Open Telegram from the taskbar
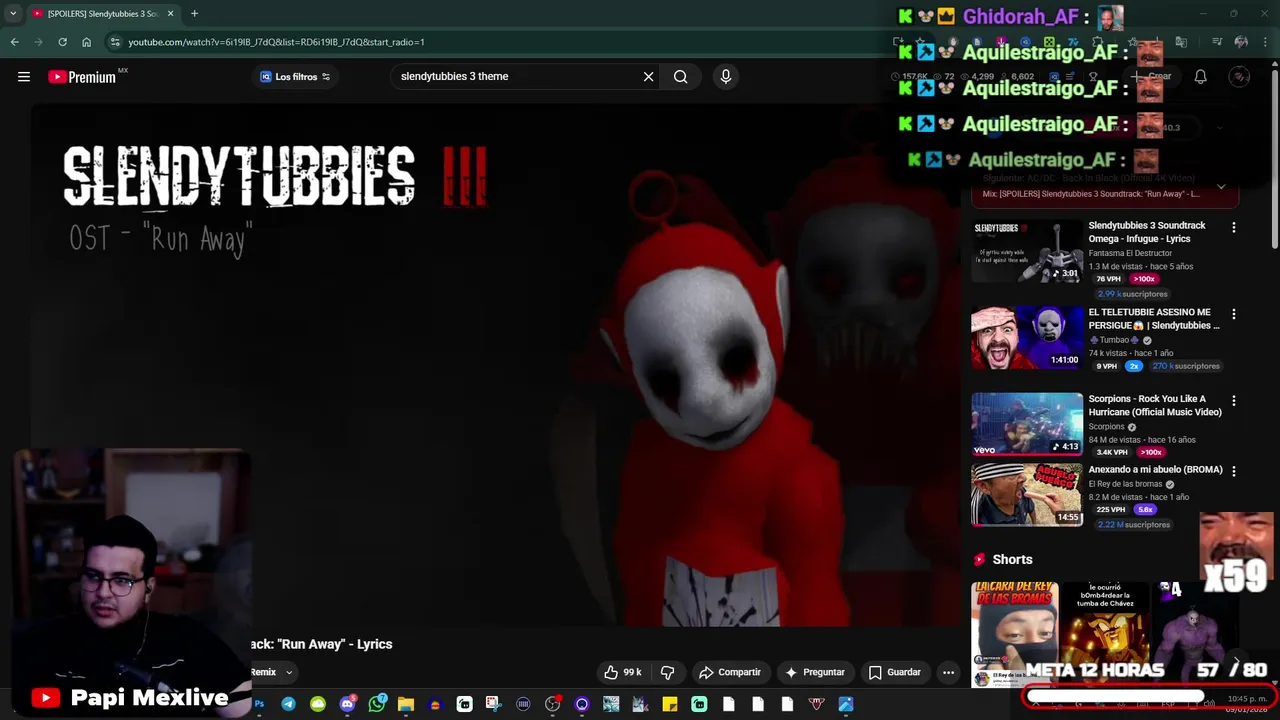Image resolution: width=1280 pixels, height=720 pixels. [x=288, y=704]
